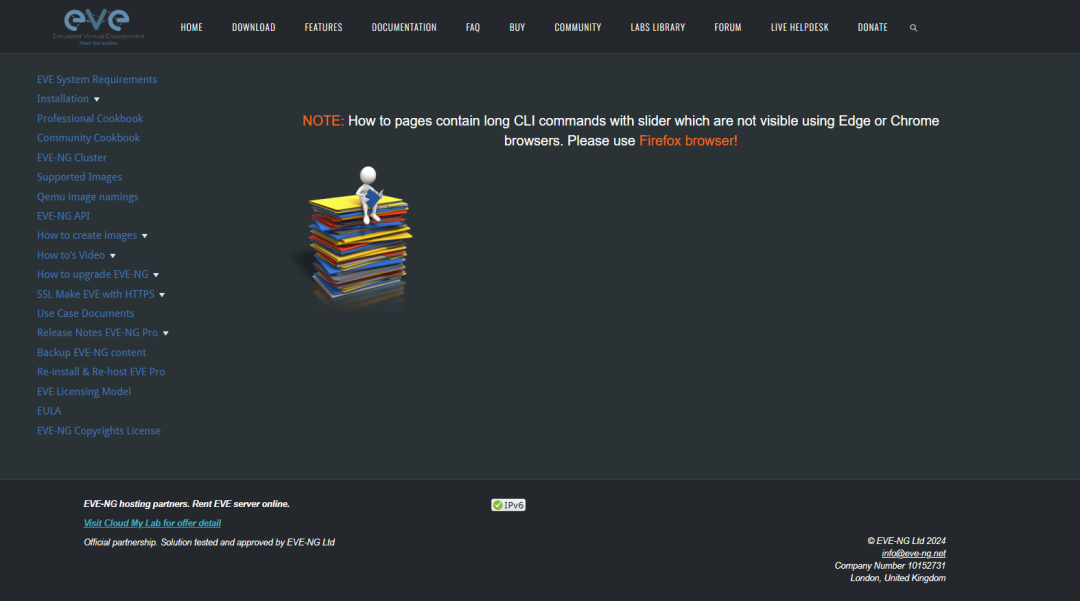Viewport: 1080px width, 601px height.
Task: Open the Community menu item
Action: tap(578, 28)
